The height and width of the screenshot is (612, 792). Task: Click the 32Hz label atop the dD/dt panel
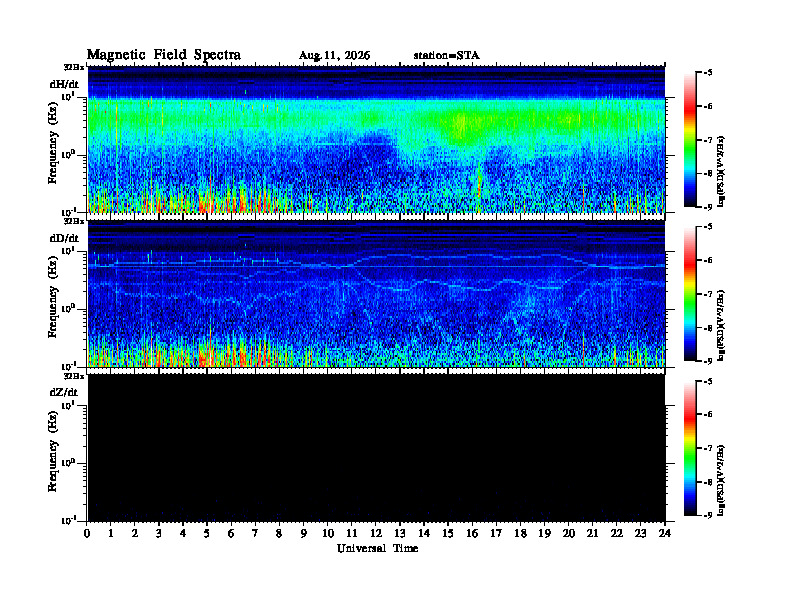click(x=73, y=221)
